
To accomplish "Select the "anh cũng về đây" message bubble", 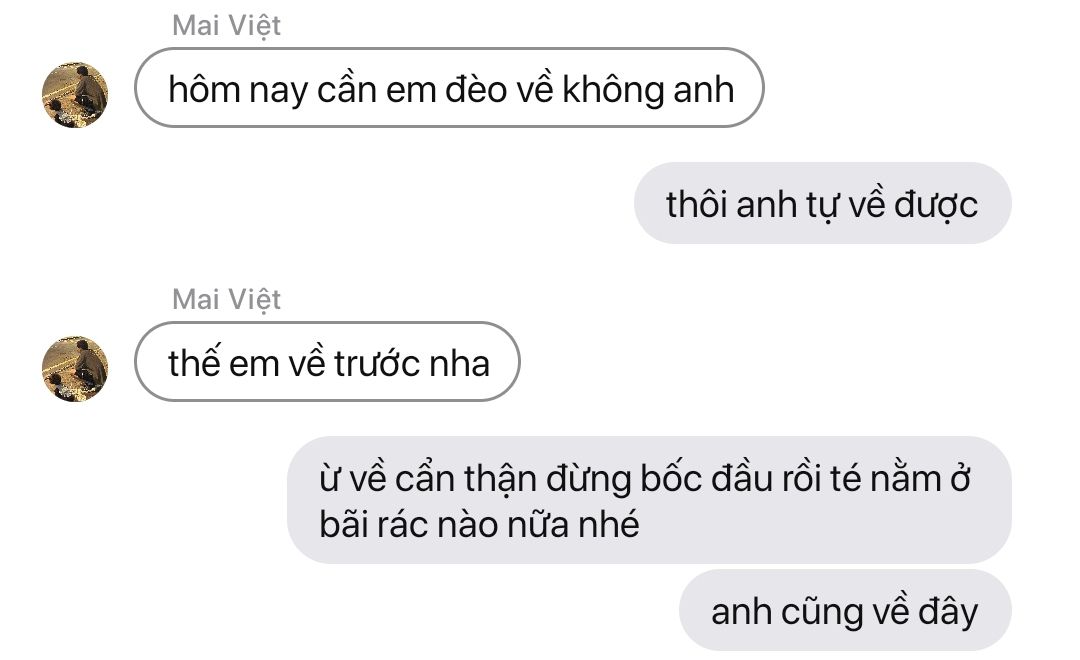I will 845,610.
